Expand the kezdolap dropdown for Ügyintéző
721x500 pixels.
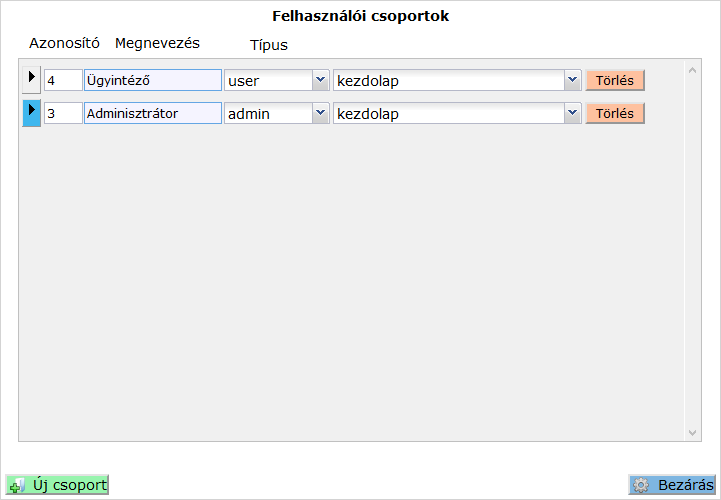tap(572, 81)
